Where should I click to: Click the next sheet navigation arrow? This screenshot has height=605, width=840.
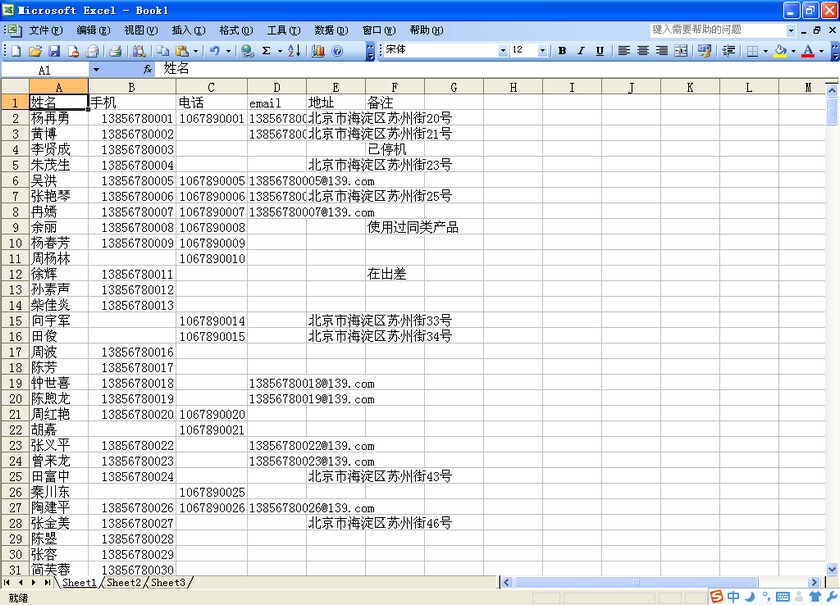(34, 582)
